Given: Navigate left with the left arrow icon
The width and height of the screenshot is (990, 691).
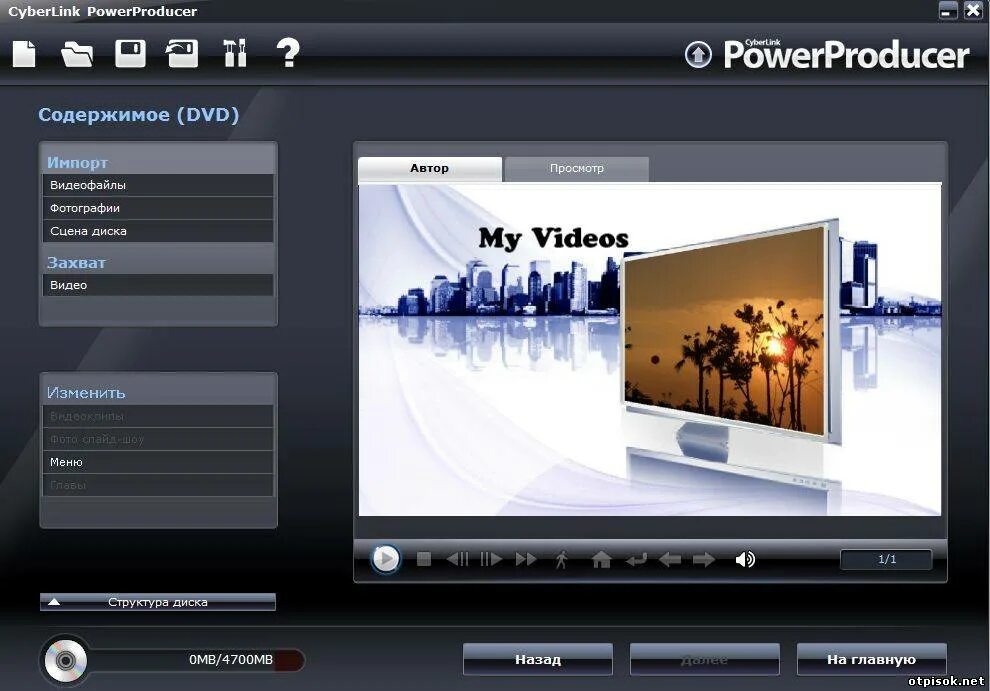Looking at the screenshot, I should [x=670, y=559].
